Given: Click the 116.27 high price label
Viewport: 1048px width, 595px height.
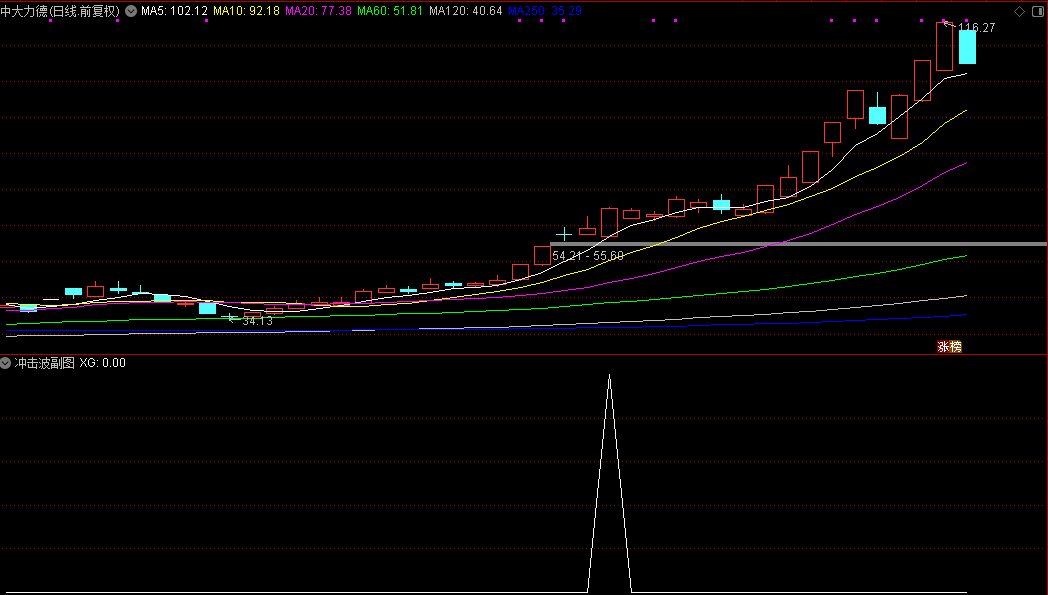Looking at the screenshot, I should point(976,27).
